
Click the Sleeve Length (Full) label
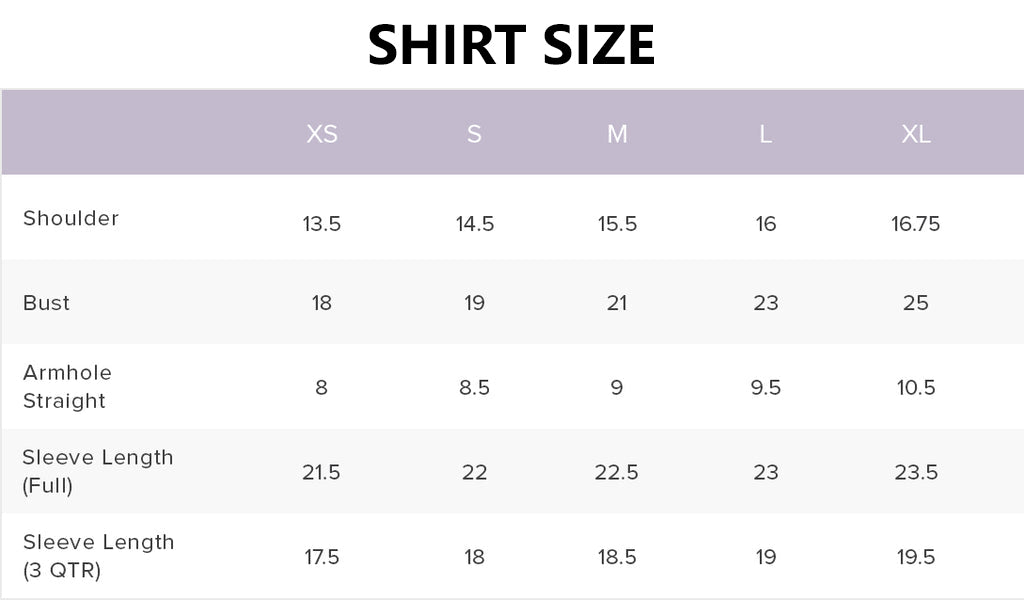97,471
